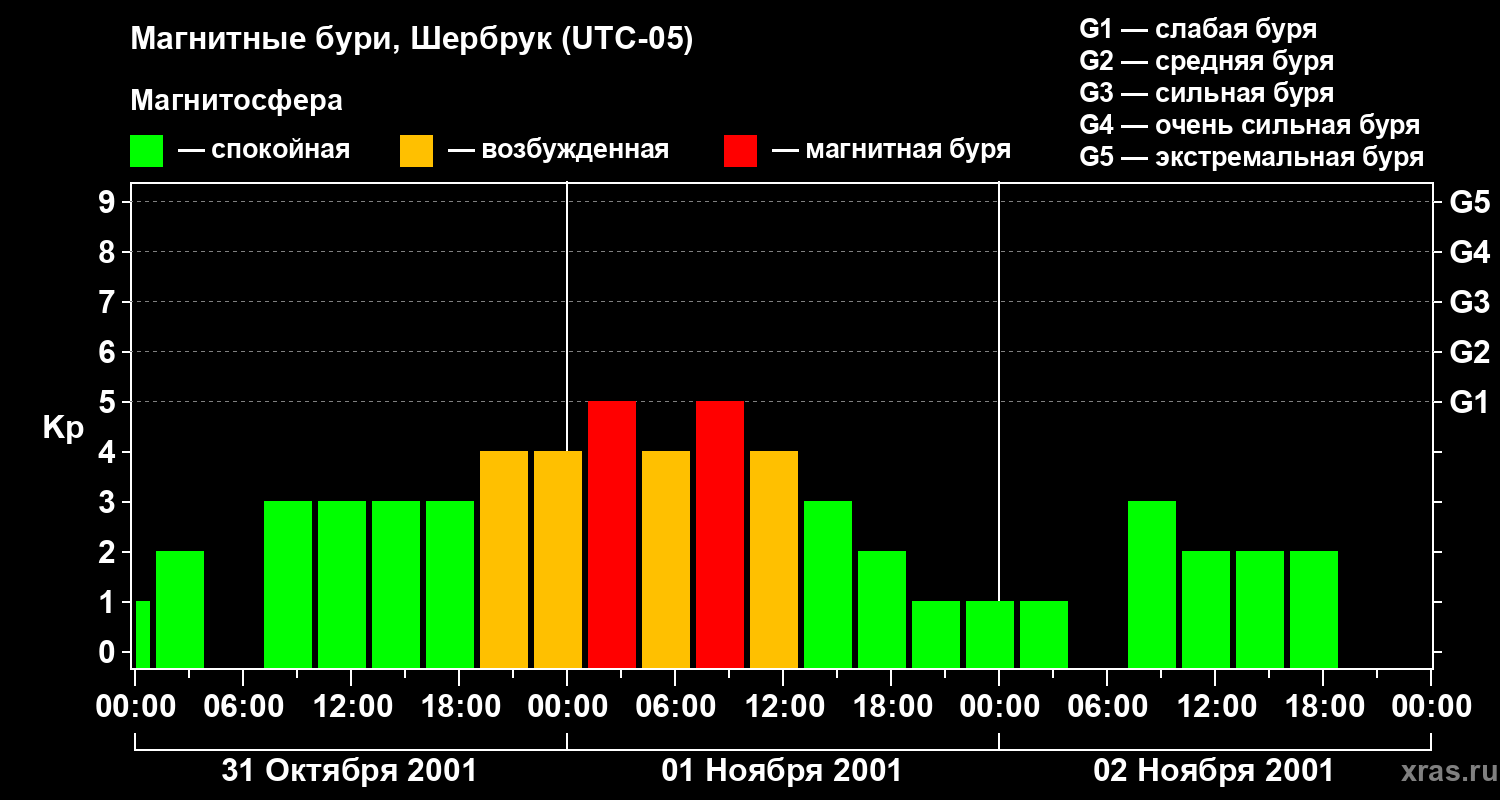Click the red 'магнитная буря' legend swatch

(740, 151)
